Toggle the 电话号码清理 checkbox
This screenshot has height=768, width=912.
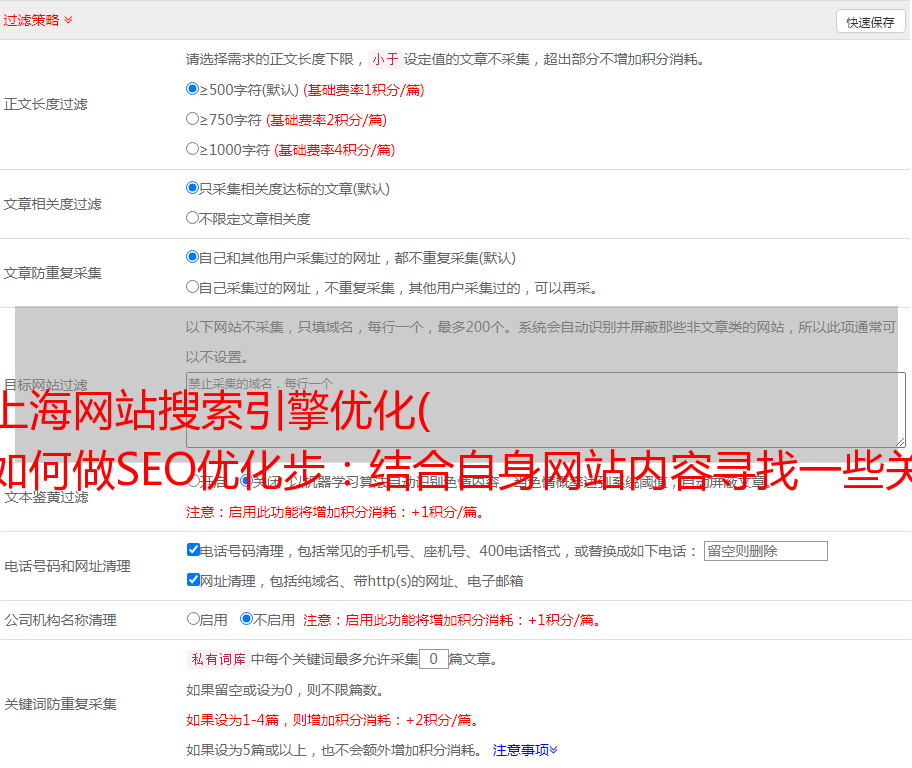tap(194, 550)
